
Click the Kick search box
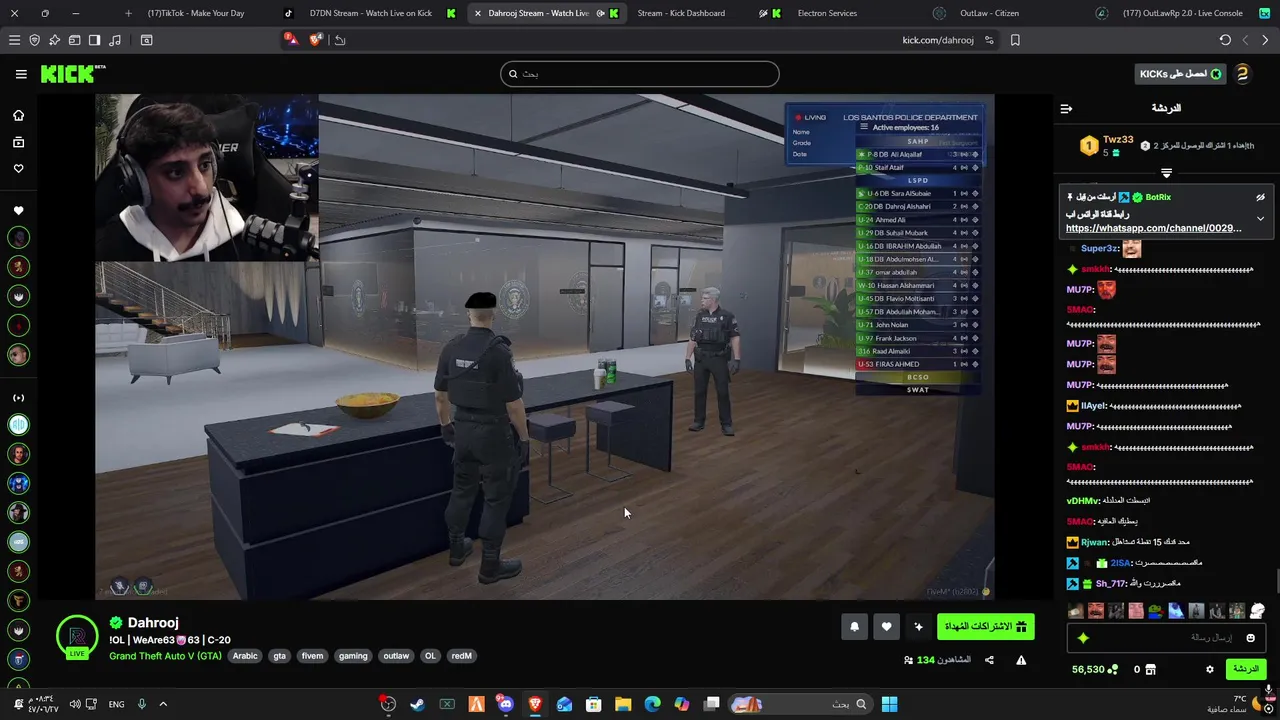pos(640,74)
